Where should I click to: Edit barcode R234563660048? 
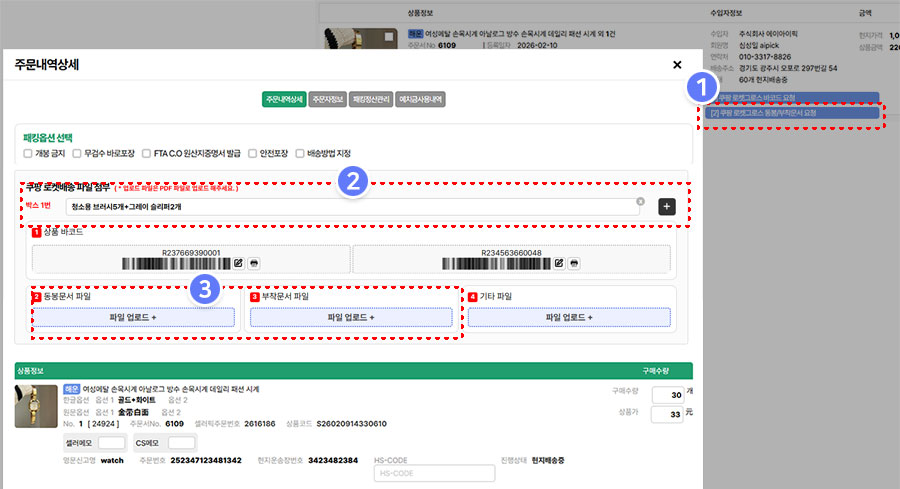tap(559, 263)
